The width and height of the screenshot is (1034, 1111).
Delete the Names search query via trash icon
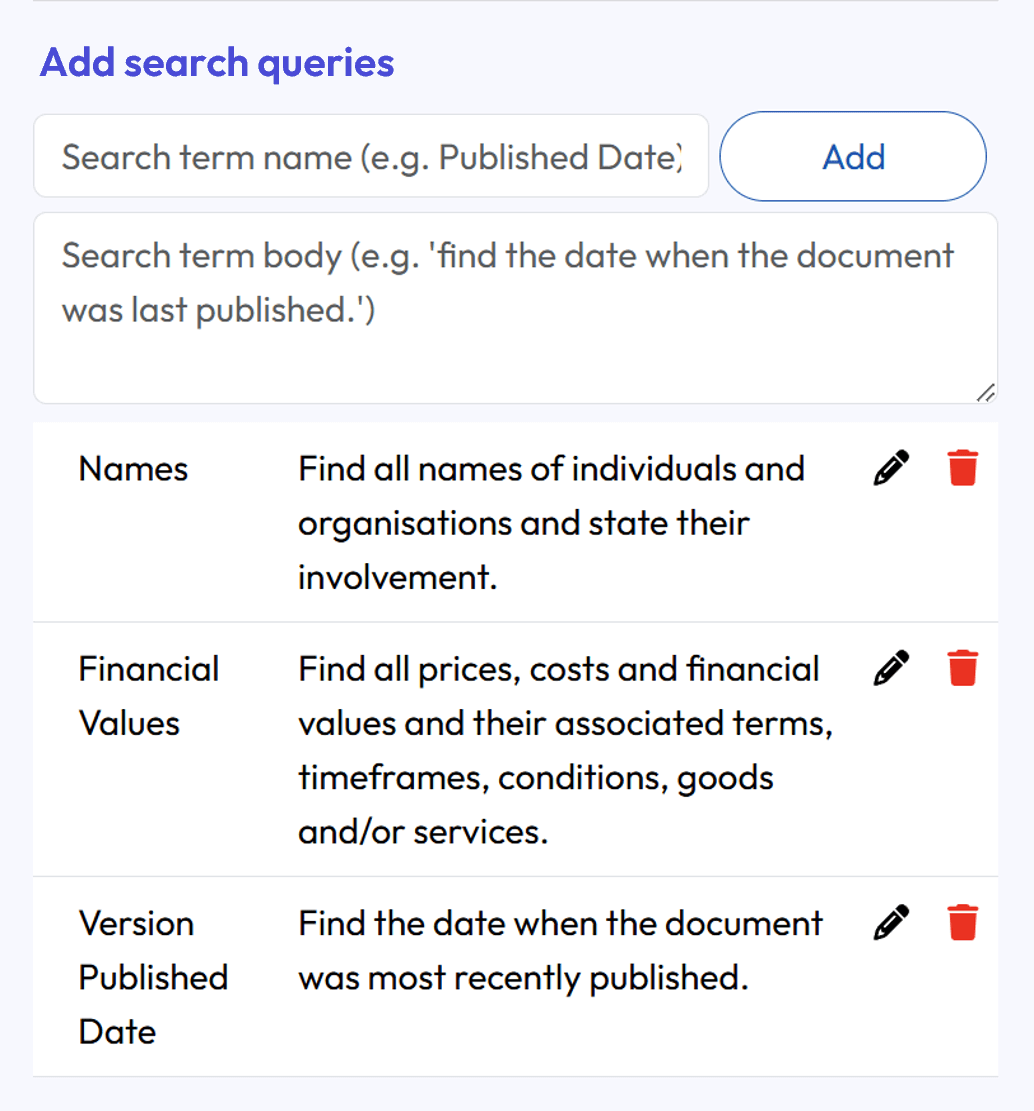(961, 467)
